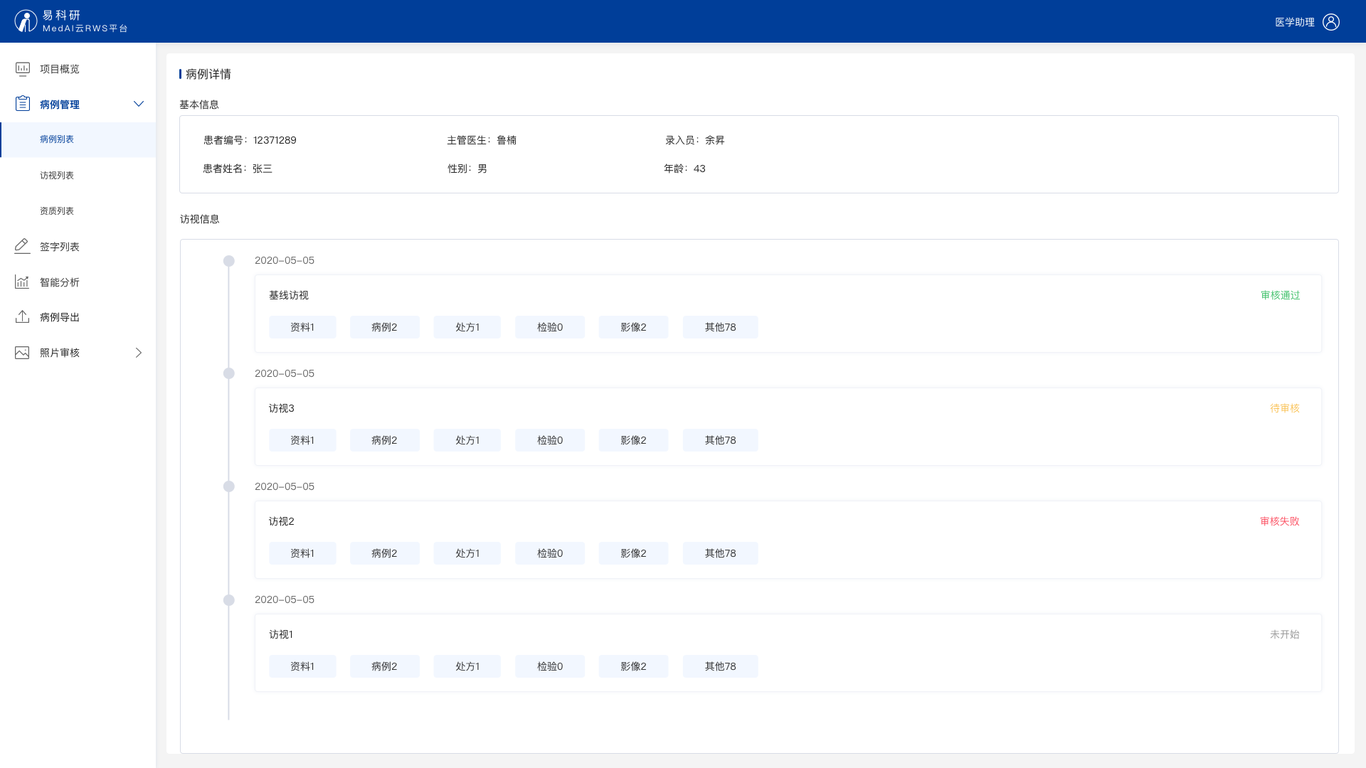Screen dimensions: 1366x768
Task: Click 处方1 in 基线访视 card
Action: click(x=467, y=327)
